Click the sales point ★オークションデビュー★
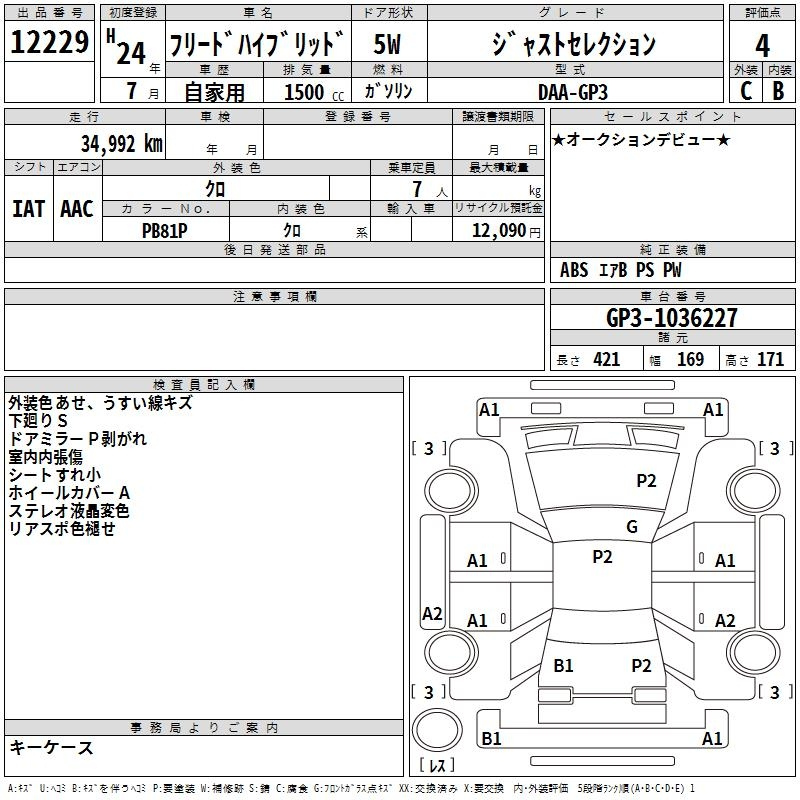The width and height of the screenshot is (800, 800). [641, 139]
